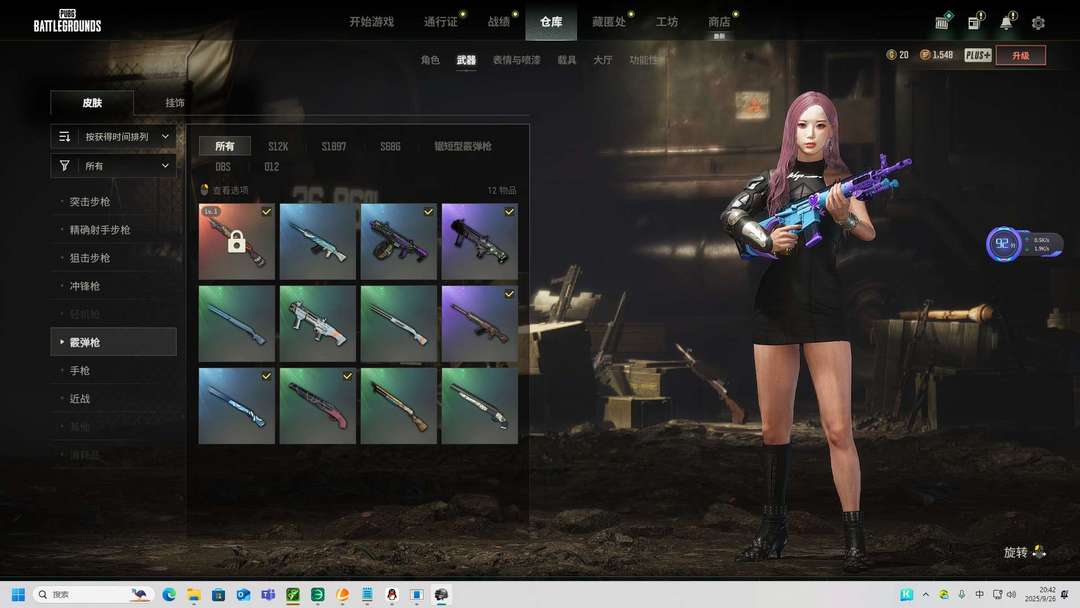Image resolution: width=1080 pixels, height=608 pixels.
Task: Click the BP coin currency icon
Action: pyautogui.click(x=925, y=55)
